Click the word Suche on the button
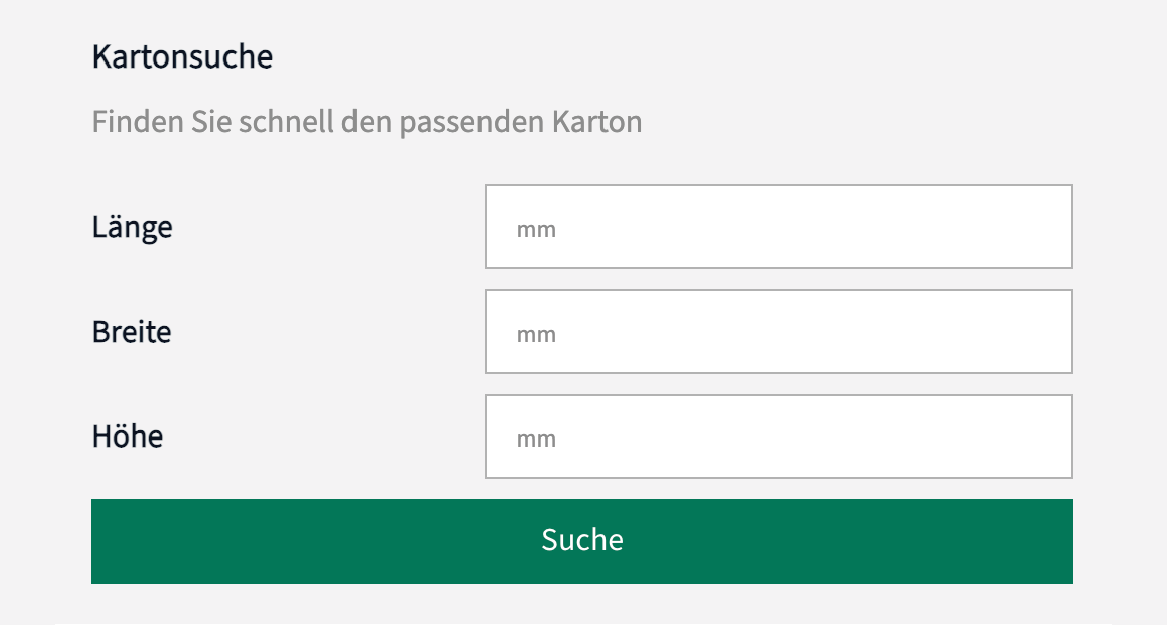The image size is (1167, 625). (x=582, y=540)
